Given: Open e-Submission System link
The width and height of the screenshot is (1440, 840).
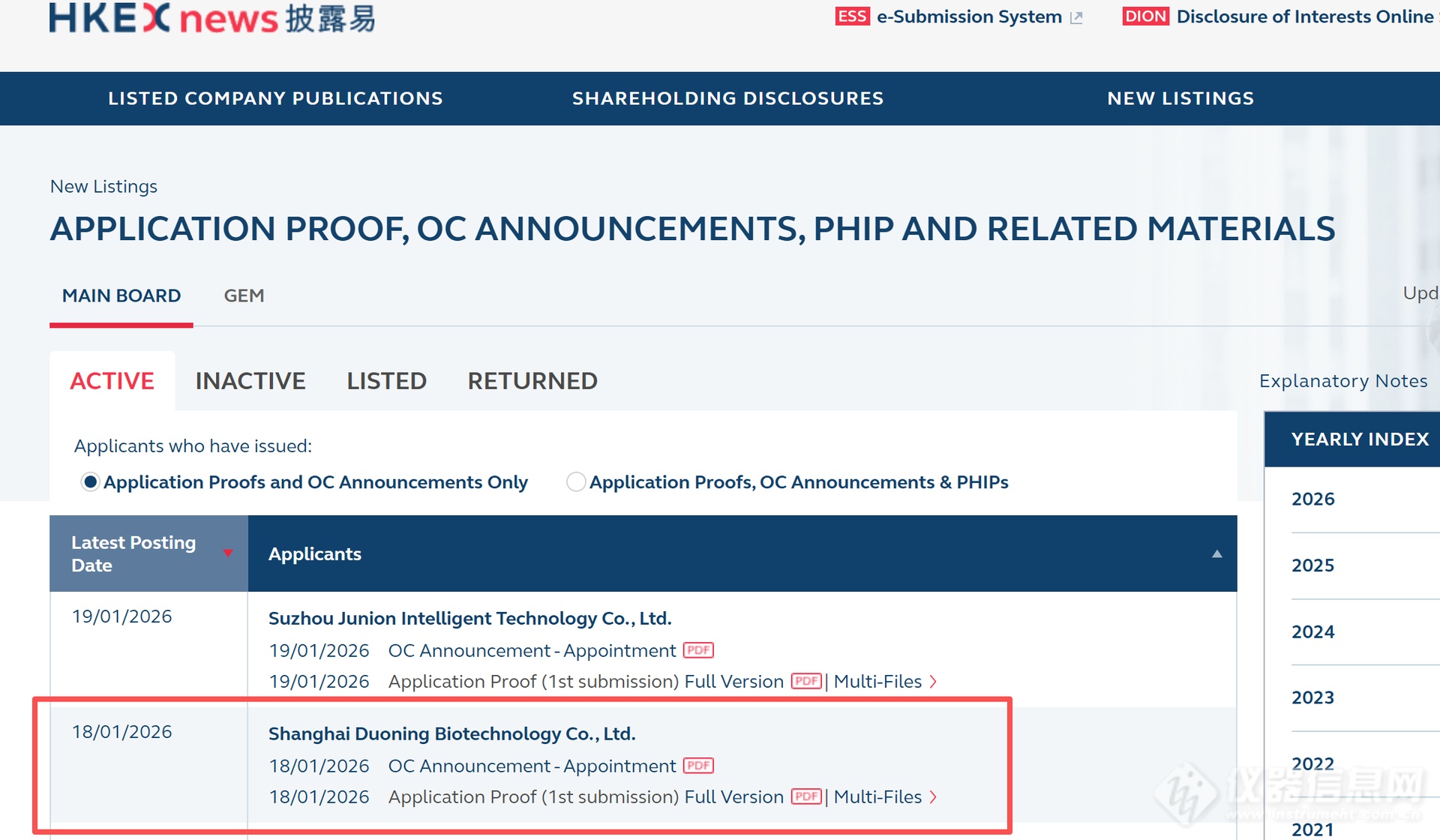Looking at the screenshot, I should (969, 16).
